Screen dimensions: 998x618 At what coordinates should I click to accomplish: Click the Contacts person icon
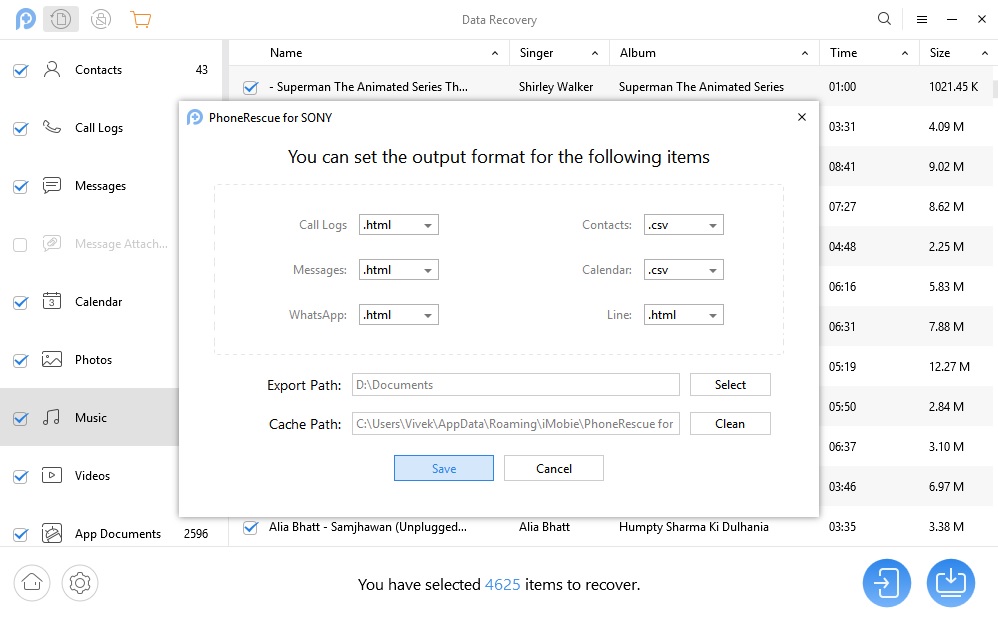[x=52, y=69]
